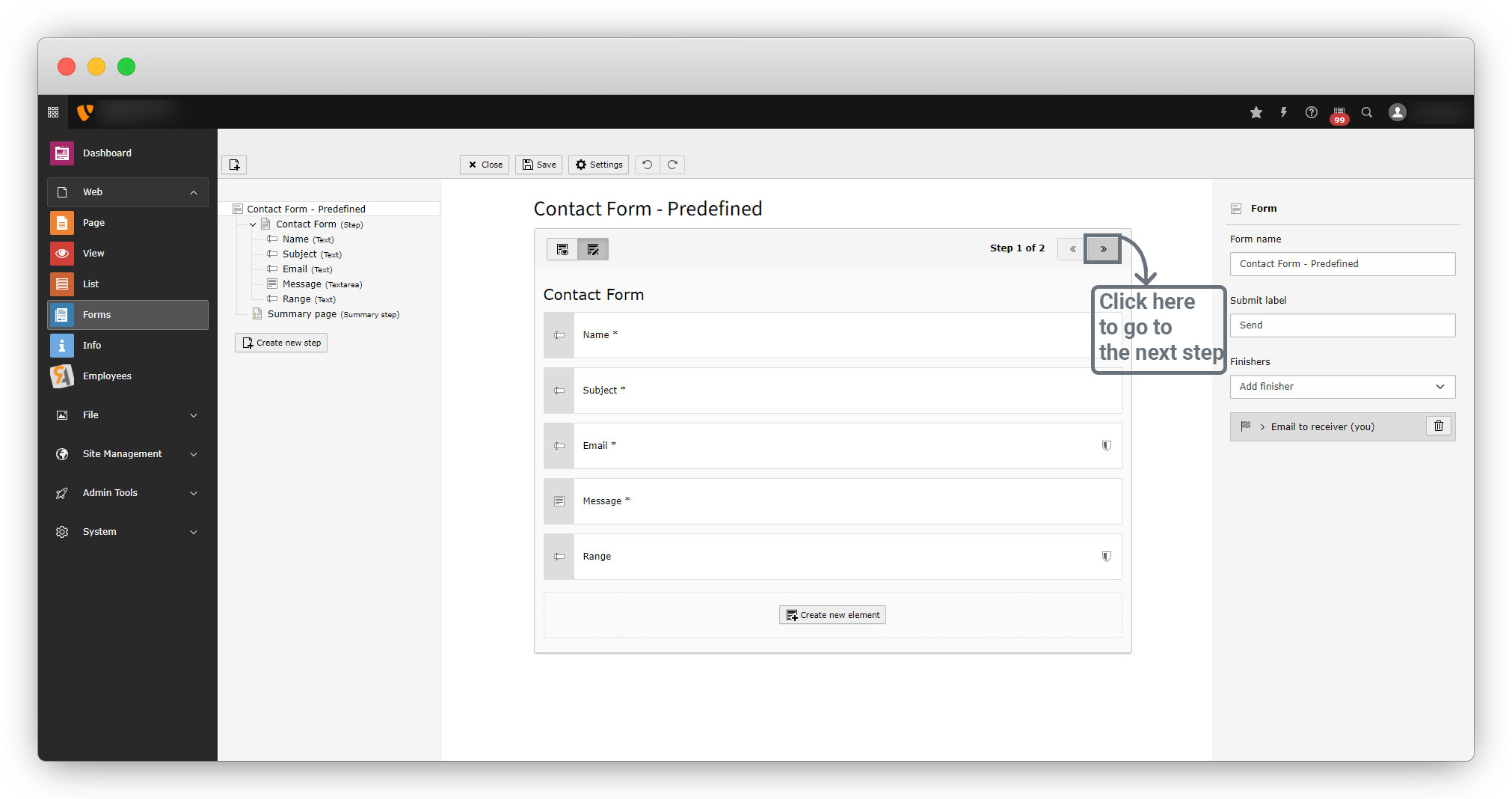
Task: Undo the last change
Action: click(648, 165)
